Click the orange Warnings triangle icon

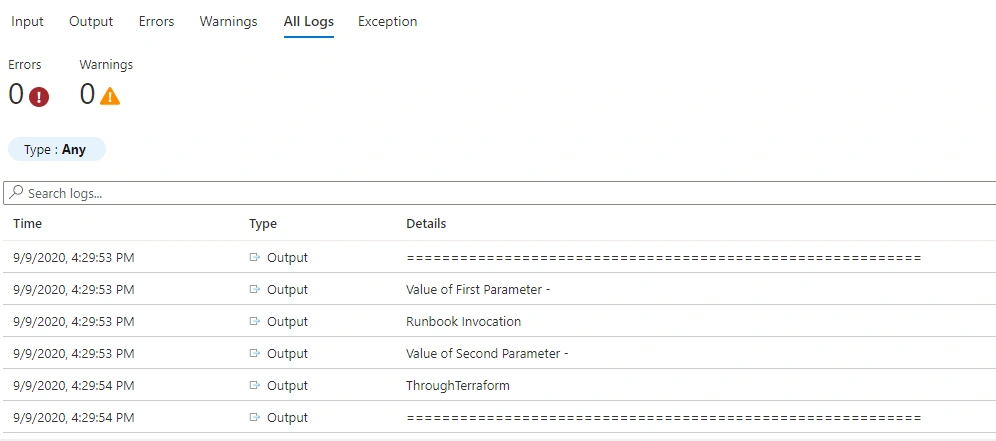click(x=110, y=96)
